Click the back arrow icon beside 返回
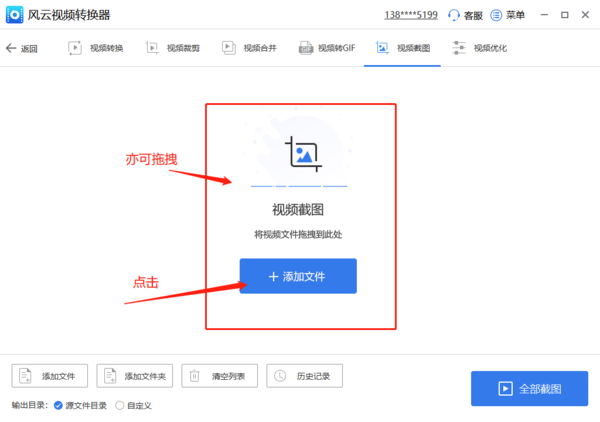The width and height of the screenshot is (600, 422). (x=11, y=48)
